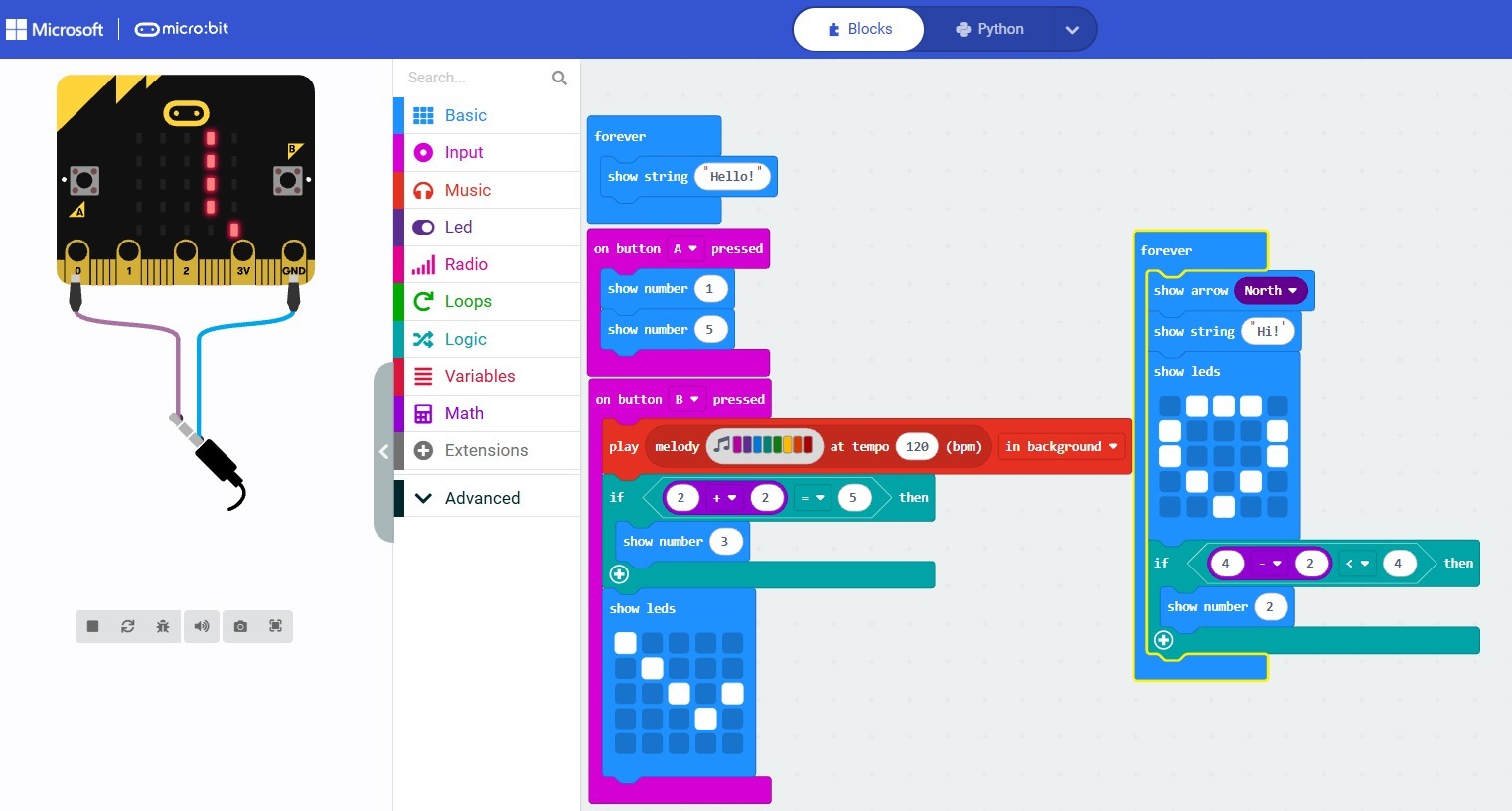Screen dimensions: 1512x811
Task: Open the Extensions category
Action: pyautogui.click(x=486, y=450)
